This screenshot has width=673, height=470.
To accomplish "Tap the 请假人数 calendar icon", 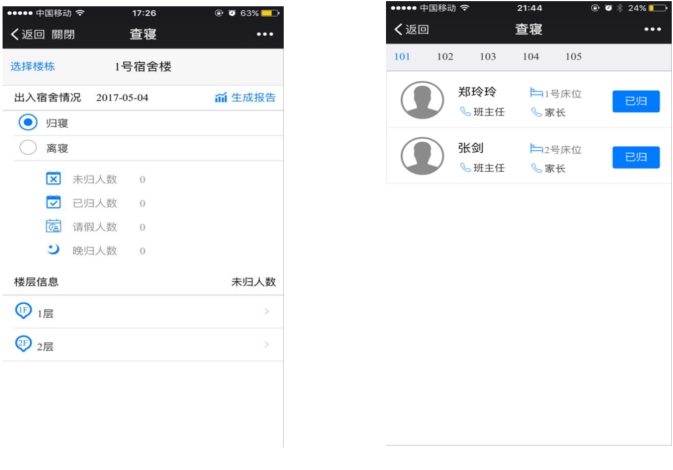I will (53, 227).
